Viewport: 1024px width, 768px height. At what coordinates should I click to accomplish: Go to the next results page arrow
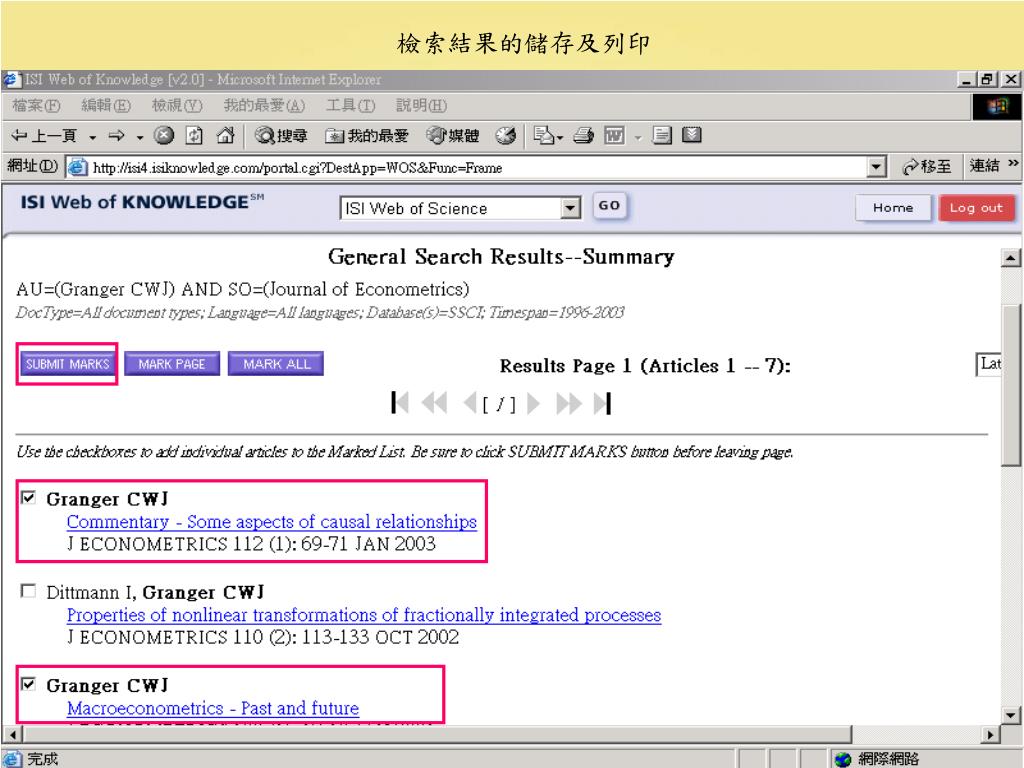[534, 403]
